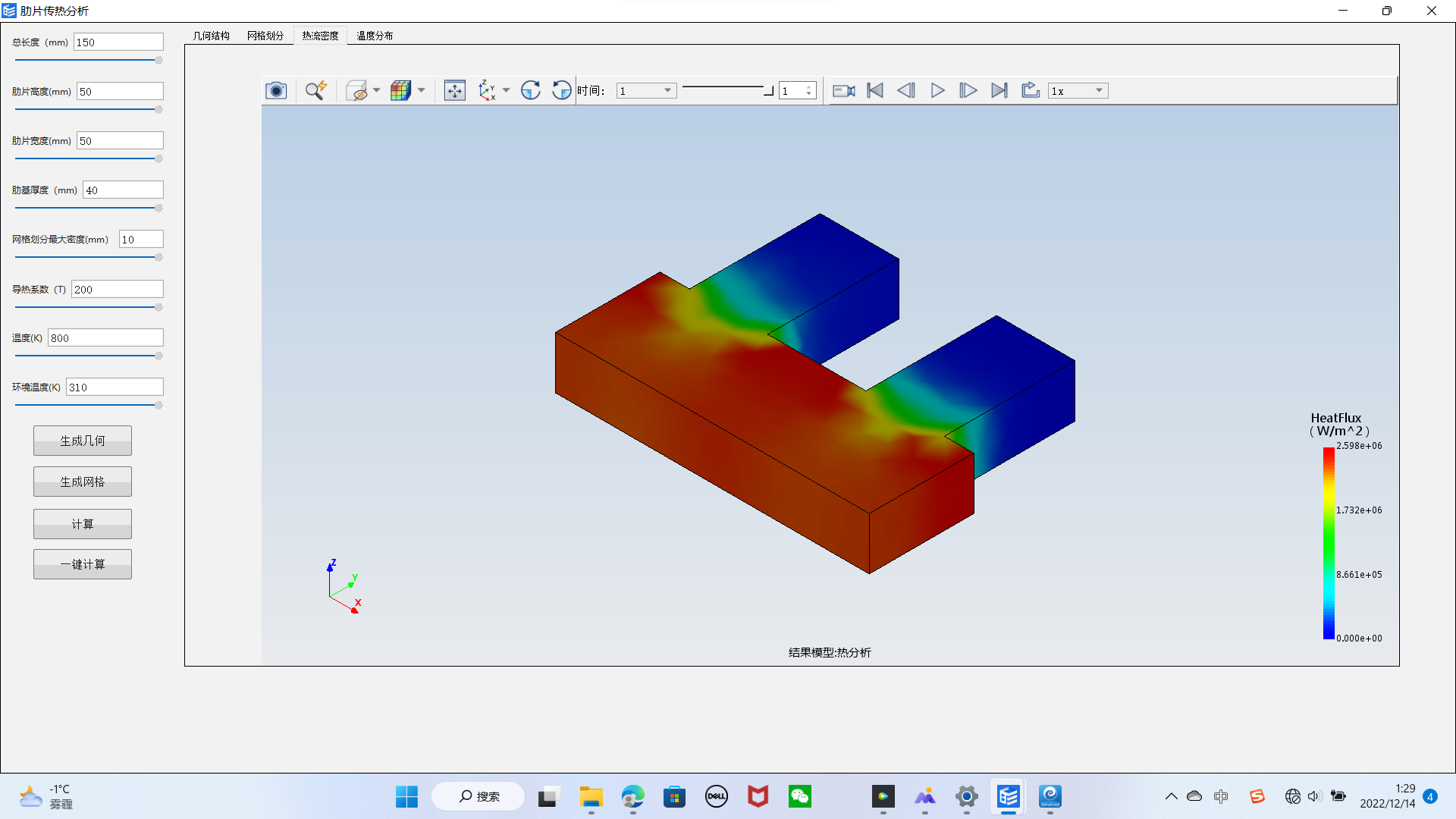Click the 总长度 slider handle
The height and width of the screenshot is (819, 1456).
(x=158, y=60)
